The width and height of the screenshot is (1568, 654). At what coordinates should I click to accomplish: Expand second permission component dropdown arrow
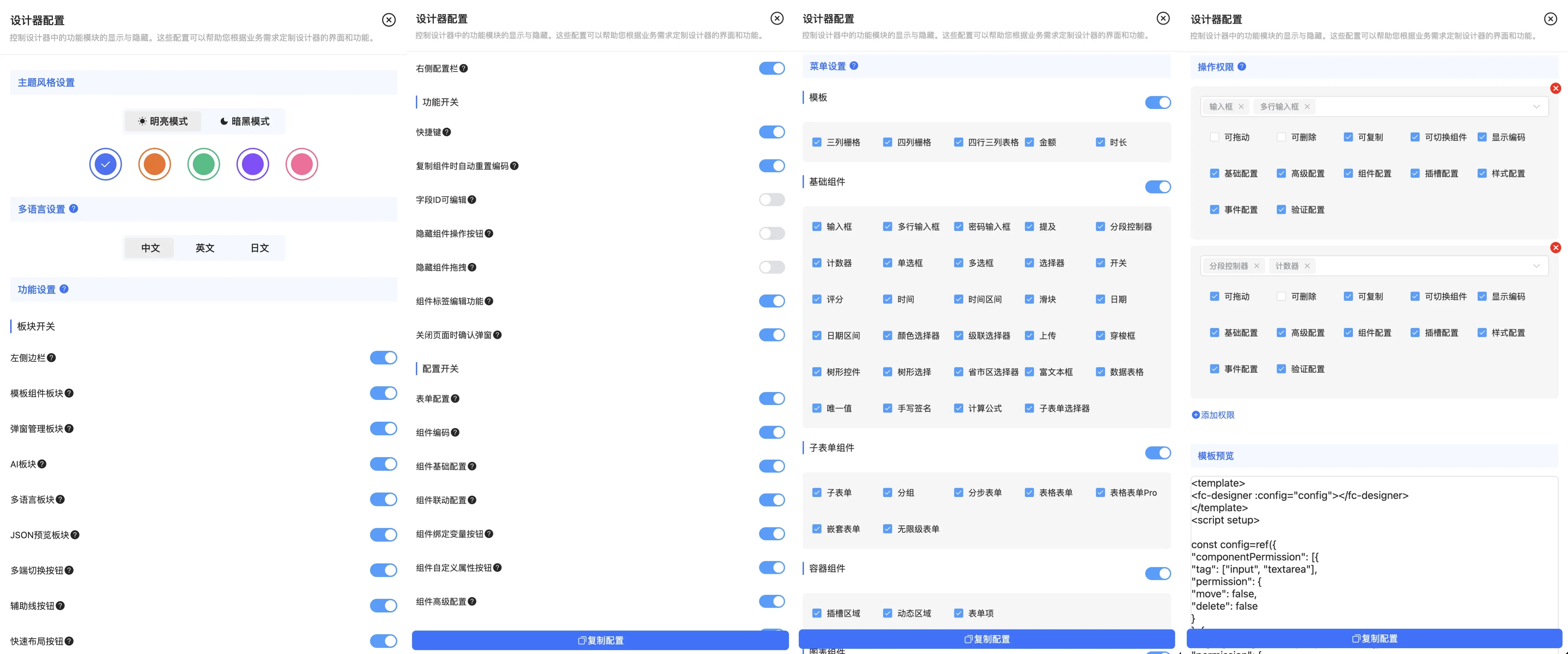point(1536,266)
